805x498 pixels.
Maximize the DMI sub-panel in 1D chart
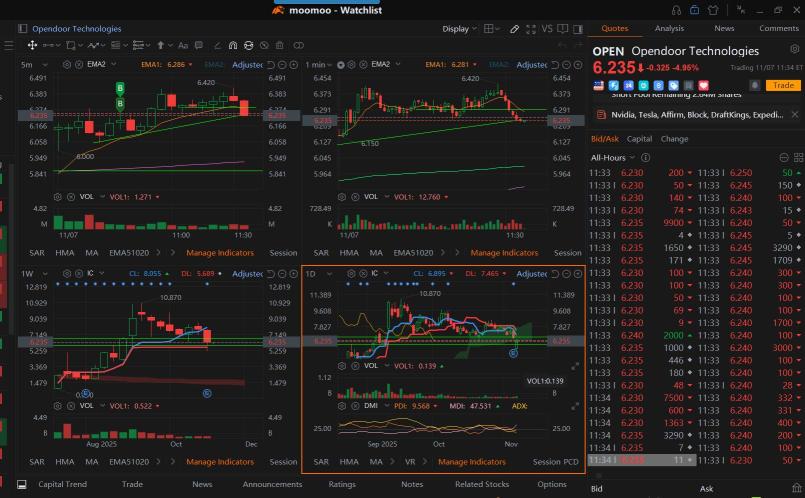coord(576,406)
